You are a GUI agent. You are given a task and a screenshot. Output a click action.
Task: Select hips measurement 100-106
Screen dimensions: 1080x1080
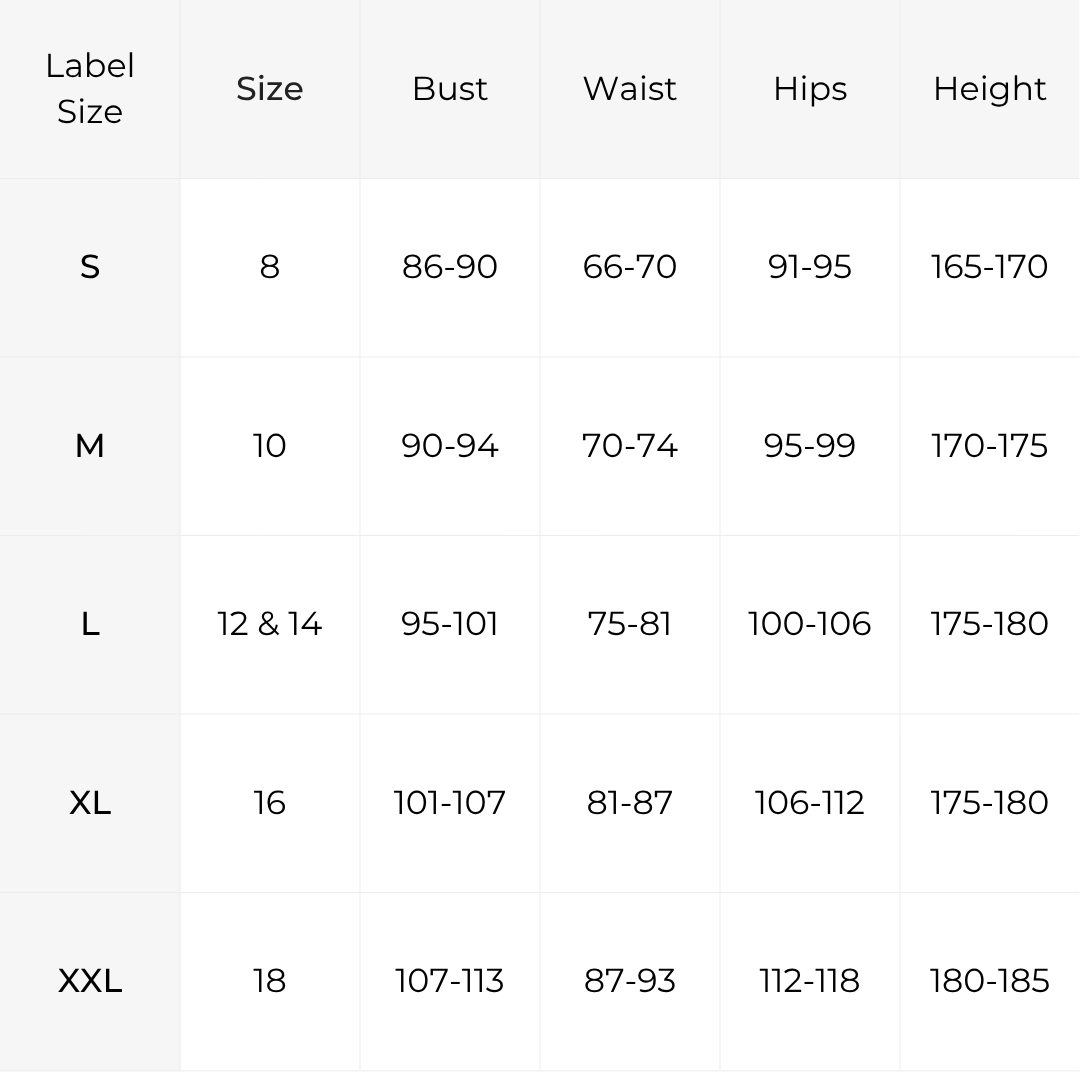point(810,625)
